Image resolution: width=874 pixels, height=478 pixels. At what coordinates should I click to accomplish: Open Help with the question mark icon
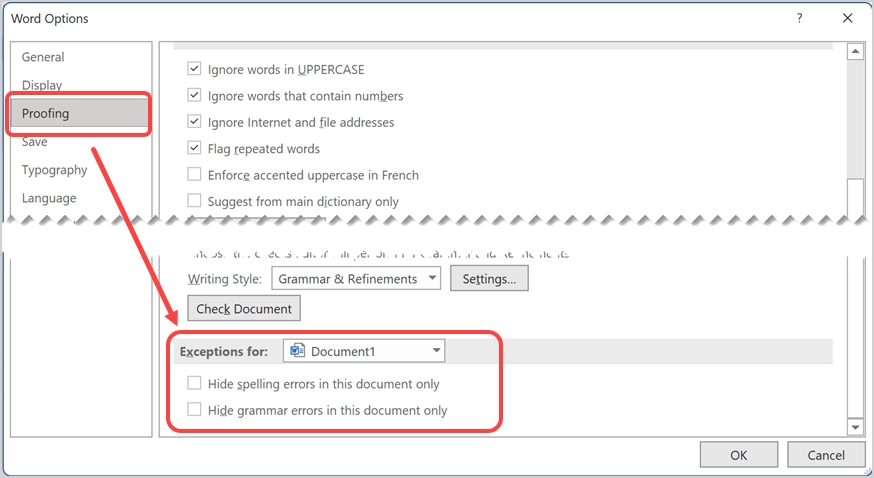[x=799, y=18]
